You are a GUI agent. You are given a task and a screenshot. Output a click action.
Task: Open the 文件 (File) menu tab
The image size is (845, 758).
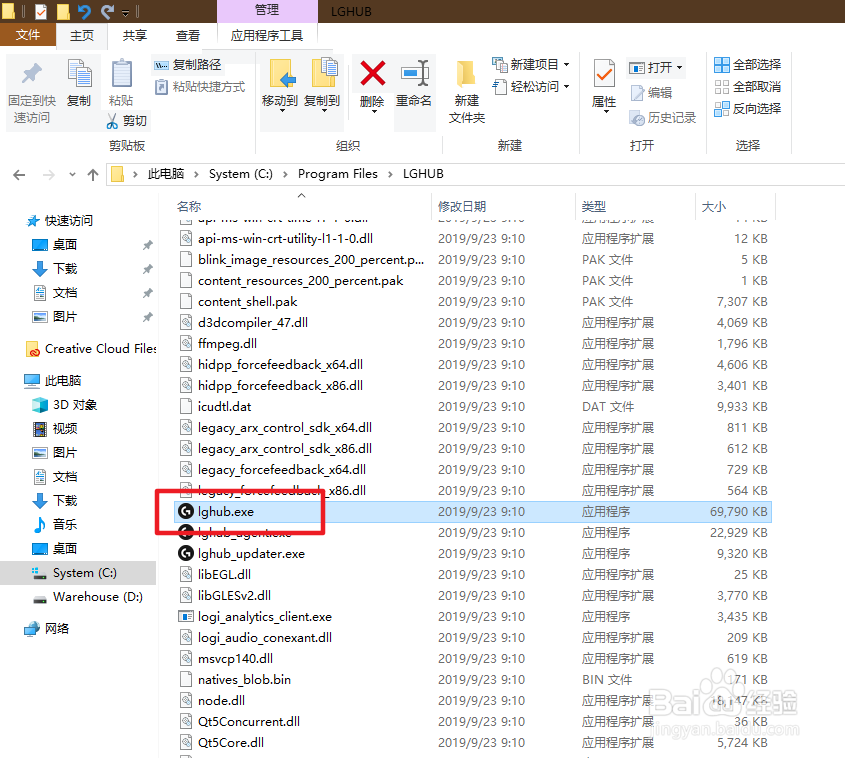point(27,35)
